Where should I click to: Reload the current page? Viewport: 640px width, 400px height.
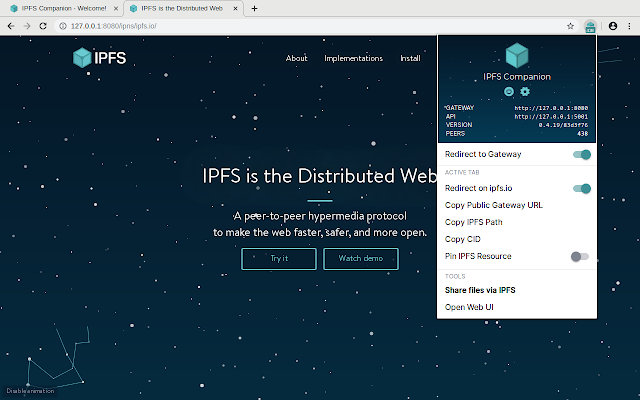click(x=43, y=26)
